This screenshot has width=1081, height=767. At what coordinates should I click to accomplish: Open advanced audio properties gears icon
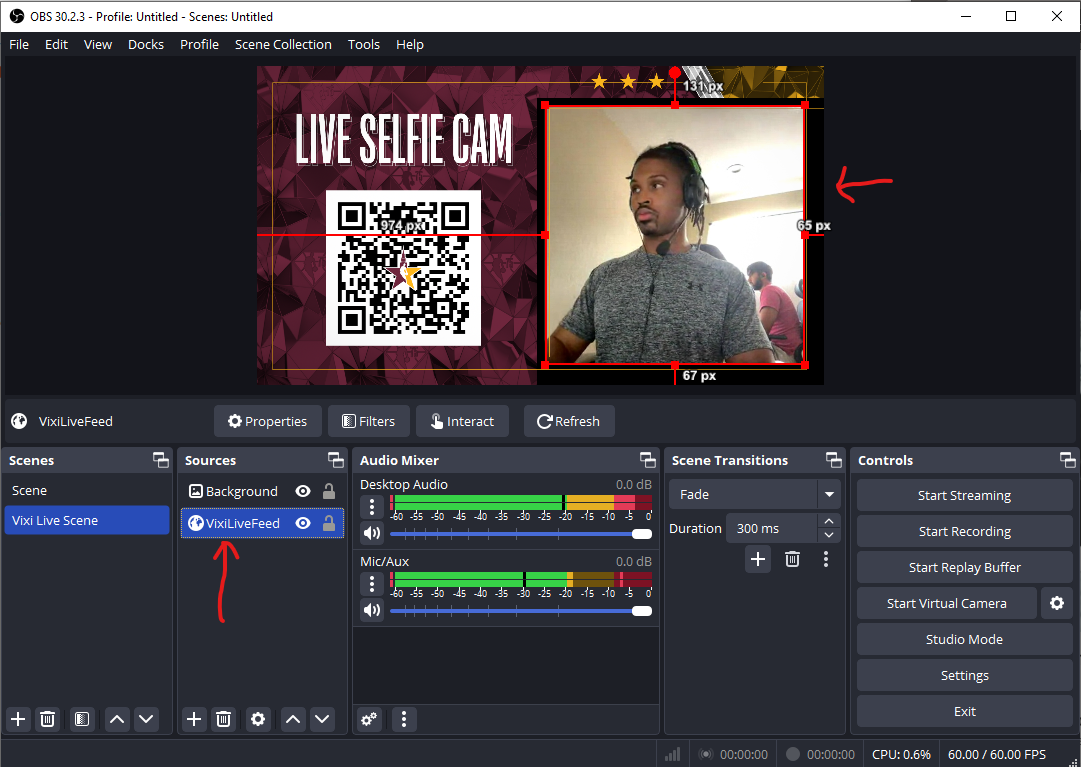[370, 718]
